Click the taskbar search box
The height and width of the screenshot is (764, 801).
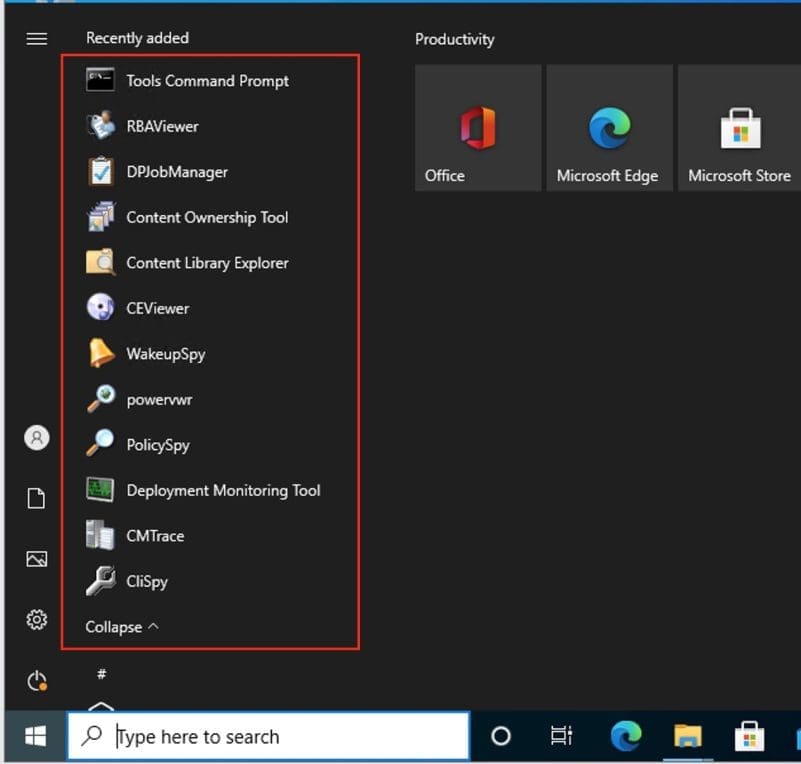[268, 737]
